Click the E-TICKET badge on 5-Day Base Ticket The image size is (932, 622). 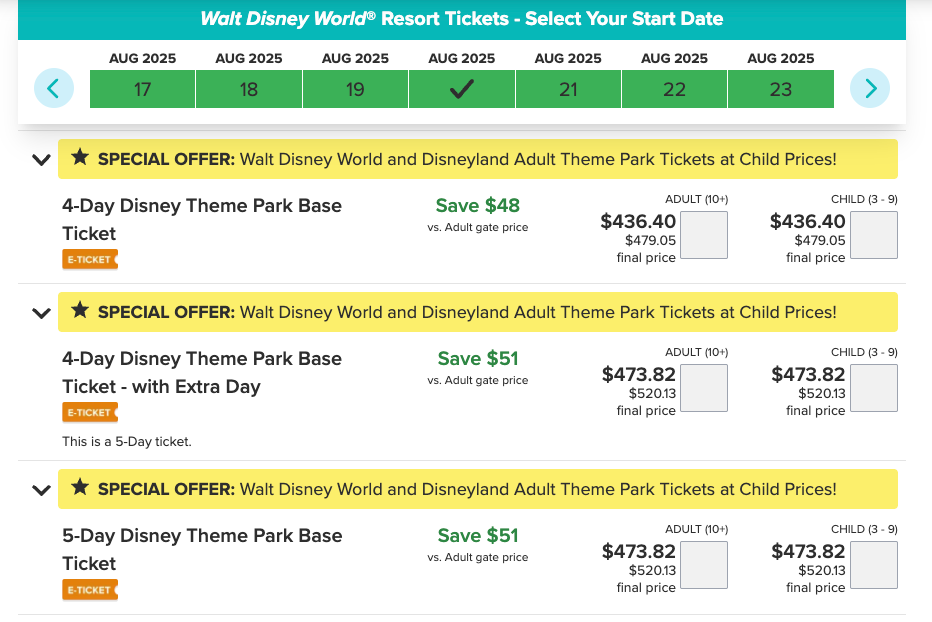89,590
